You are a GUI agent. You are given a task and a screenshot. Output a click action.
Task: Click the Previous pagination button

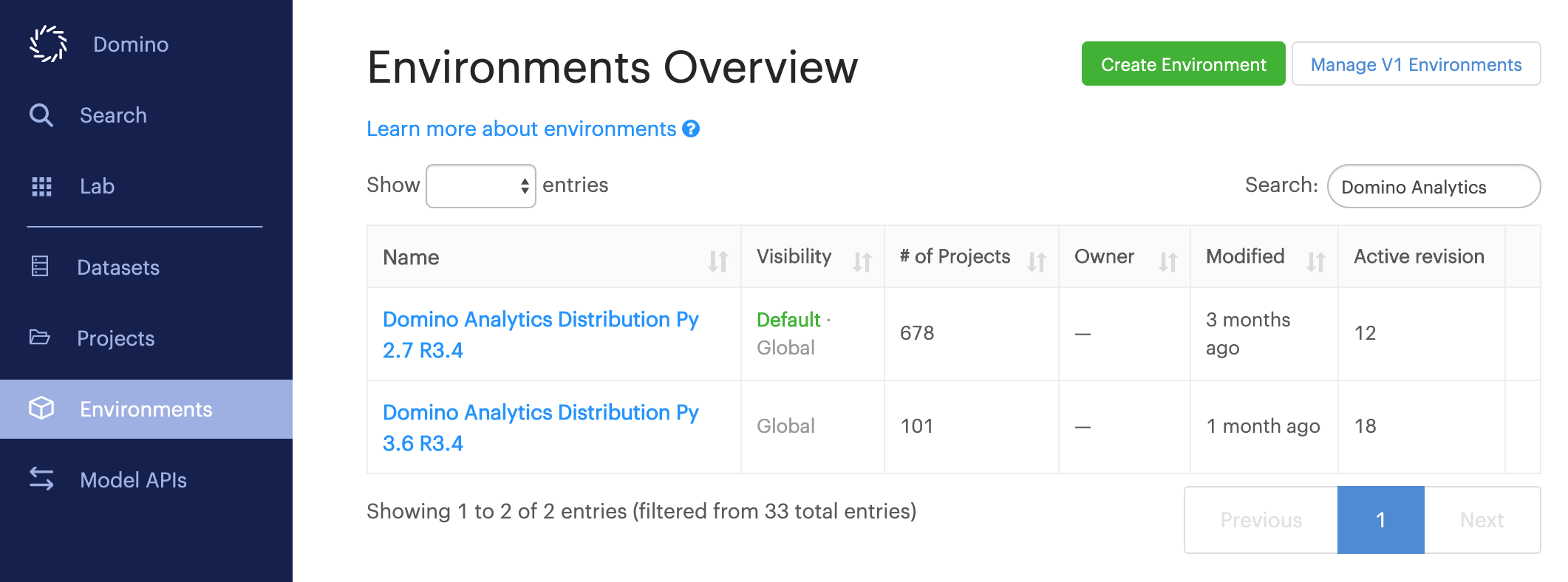(x=1261, y=520)
